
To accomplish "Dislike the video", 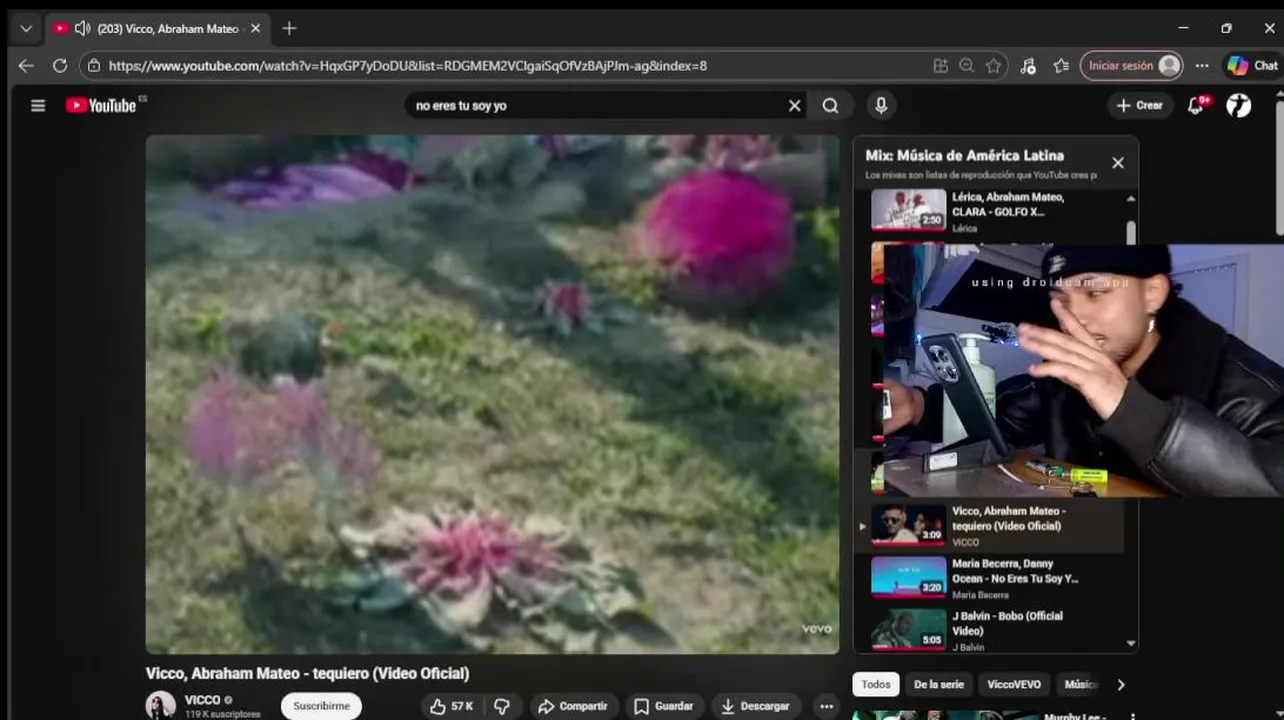I will (x=502, y=706).
